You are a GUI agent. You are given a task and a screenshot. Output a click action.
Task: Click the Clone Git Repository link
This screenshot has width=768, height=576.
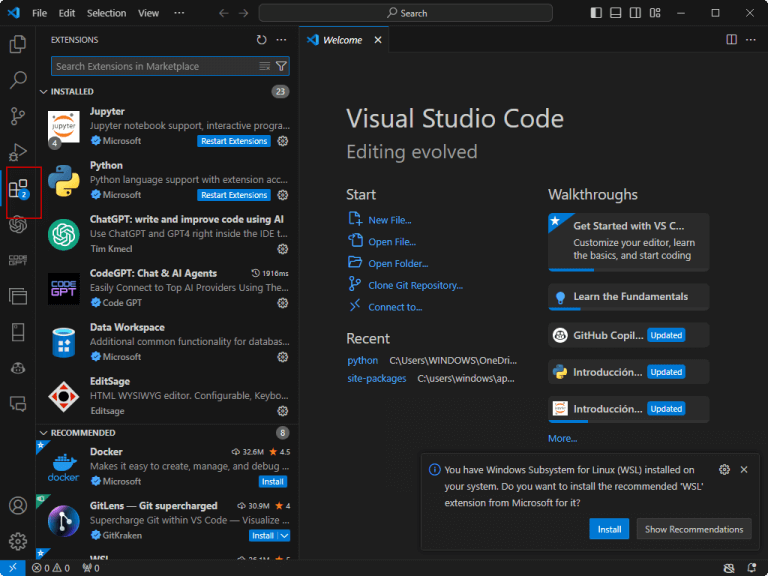point(415,285)
